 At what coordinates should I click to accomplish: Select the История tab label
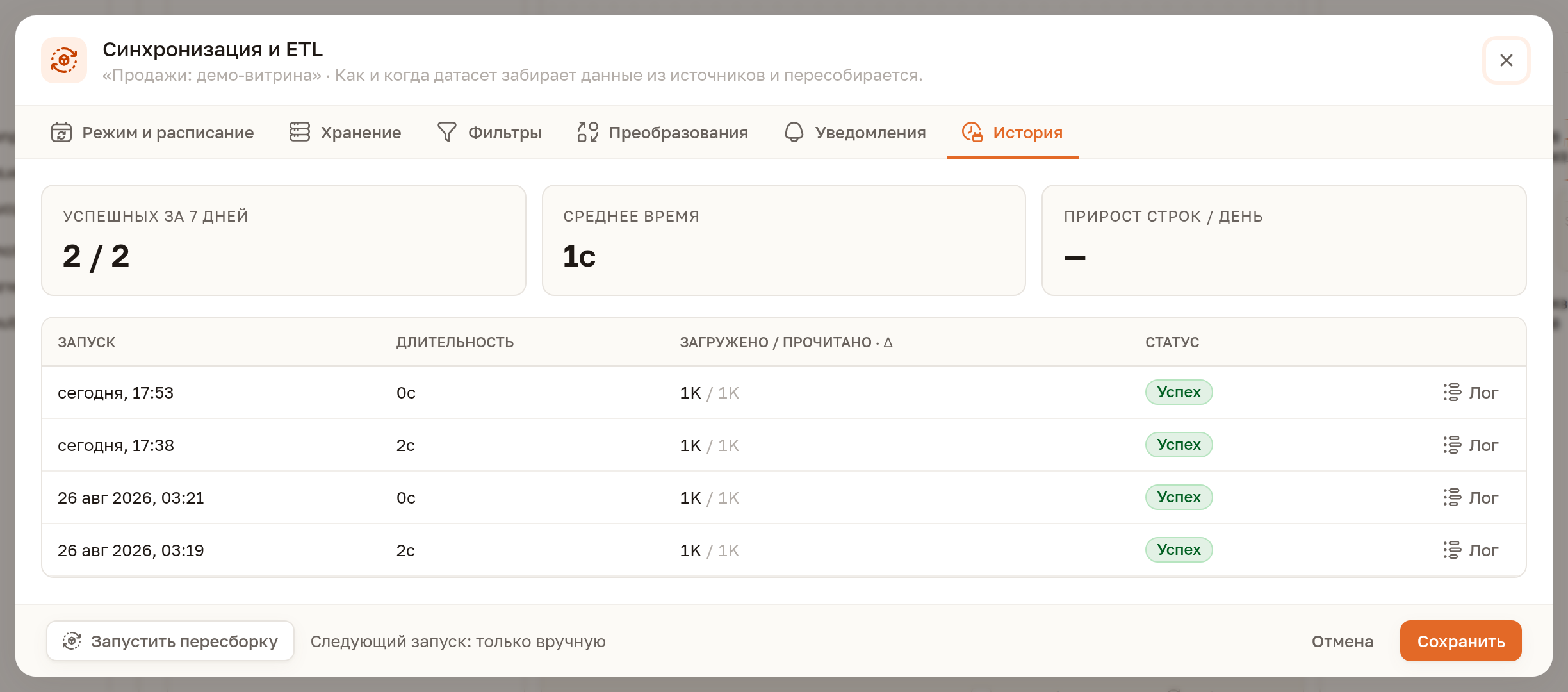click(x=1027, y=133)
